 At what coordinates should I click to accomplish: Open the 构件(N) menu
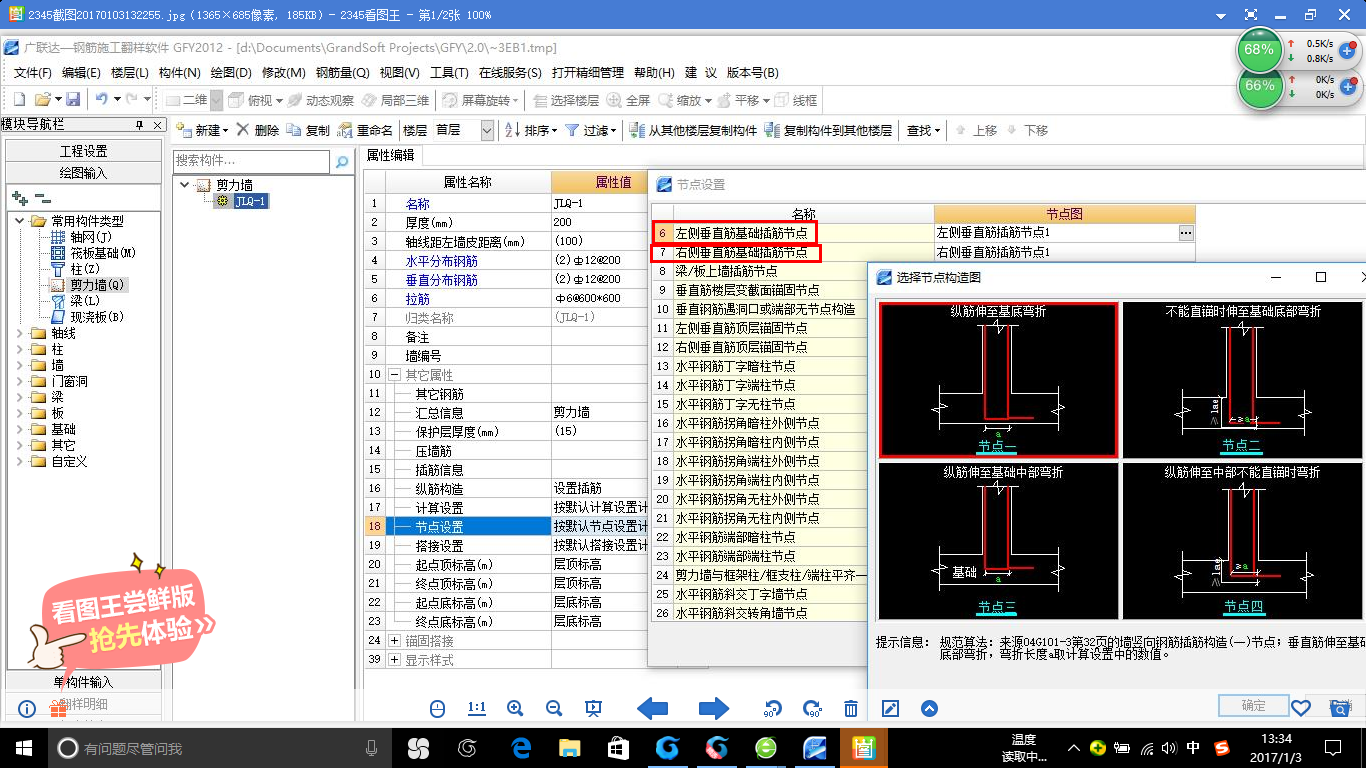(x=179, y=72)
